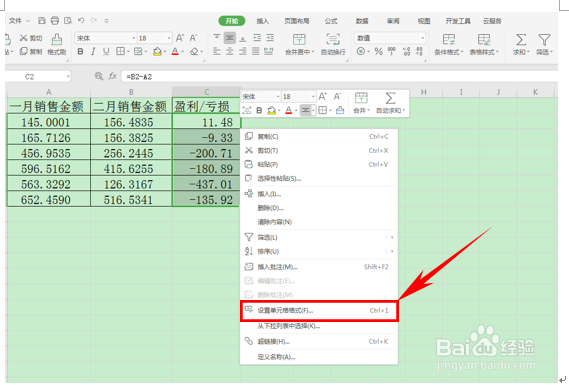Toggle wrap text (自动换行)
The width and height of the screenshot is (569, 385).
coord(333,45)
